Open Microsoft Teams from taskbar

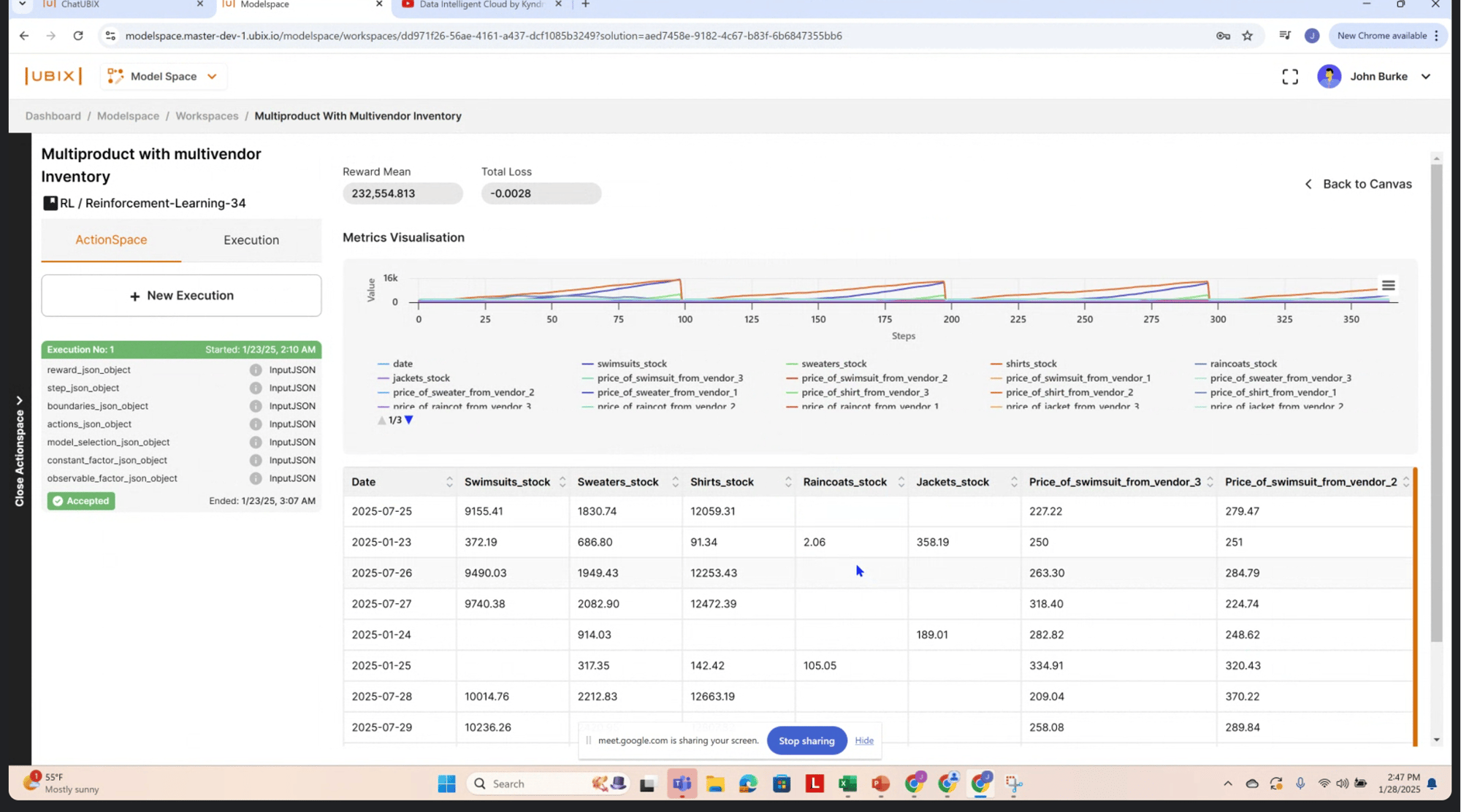(x=682, y=784)
